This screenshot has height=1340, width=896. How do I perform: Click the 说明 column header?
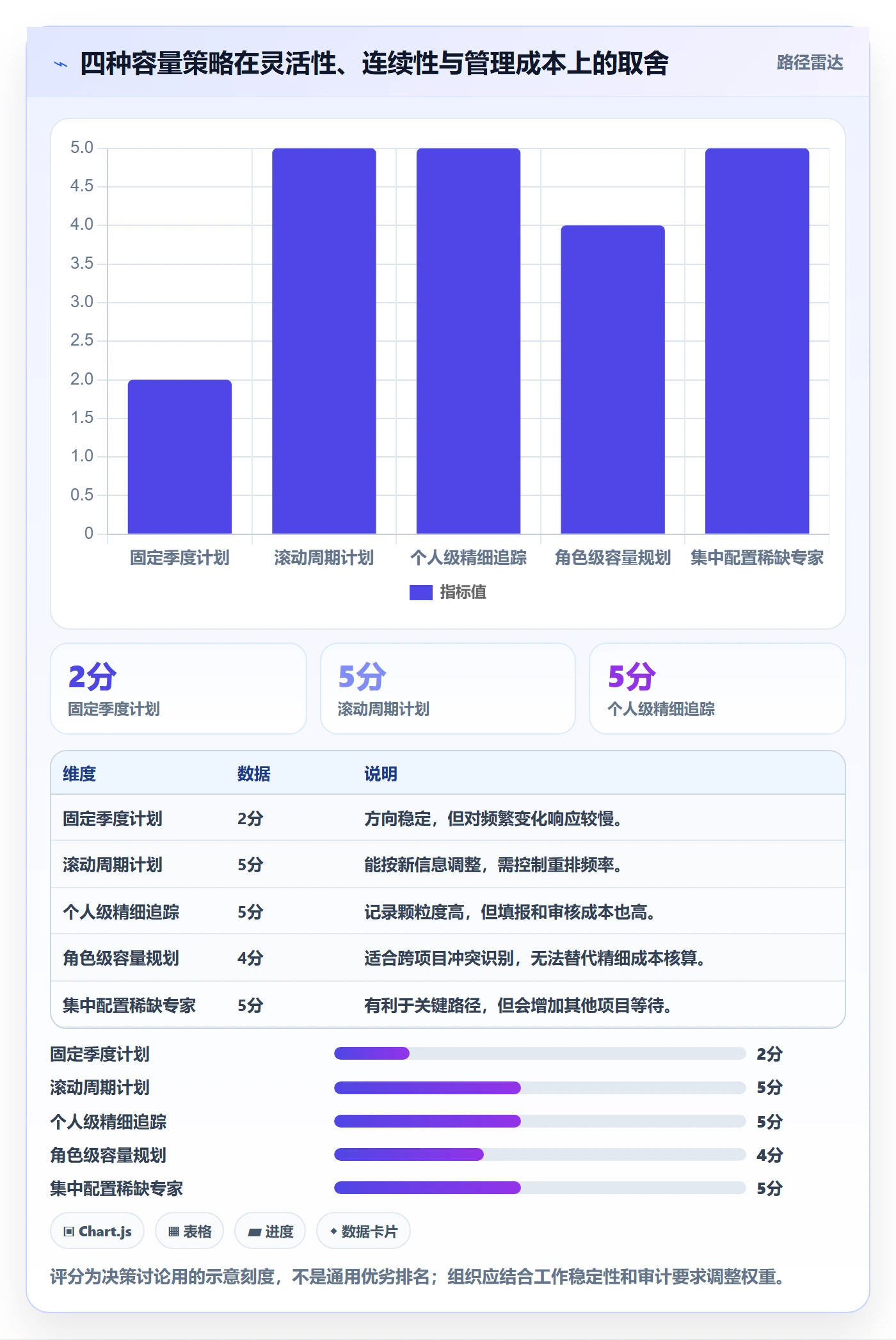(x=381, y=774)
